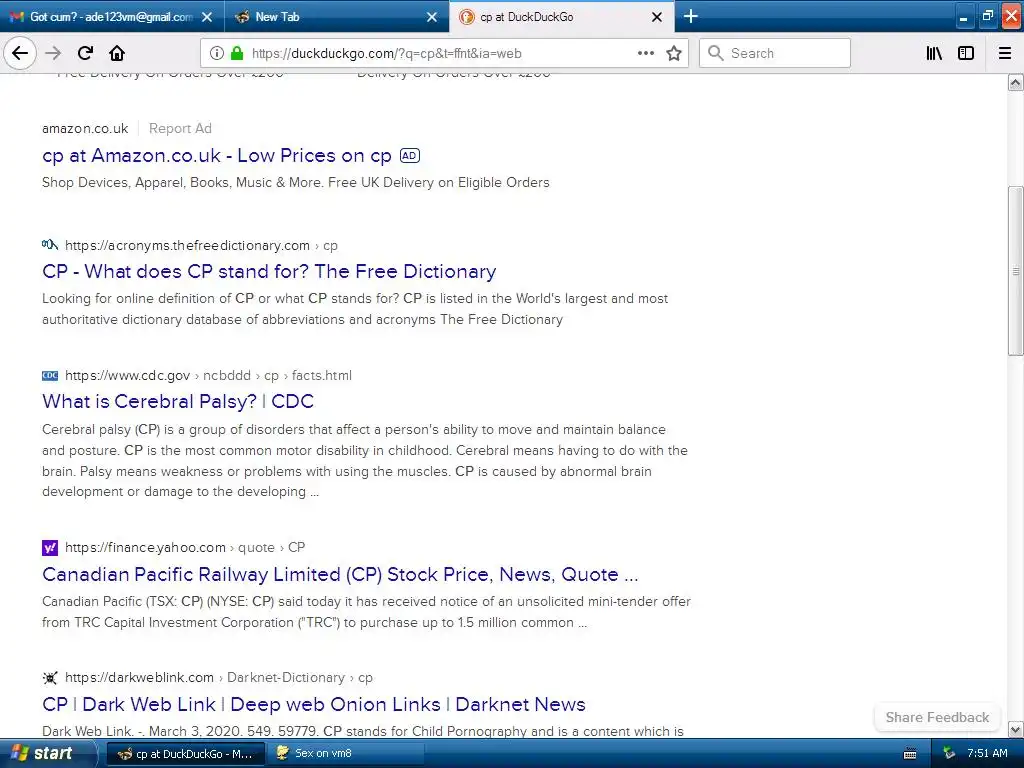Click the 7:51 AM clock
Screen dimensions: 1024x768
(987, 754)
